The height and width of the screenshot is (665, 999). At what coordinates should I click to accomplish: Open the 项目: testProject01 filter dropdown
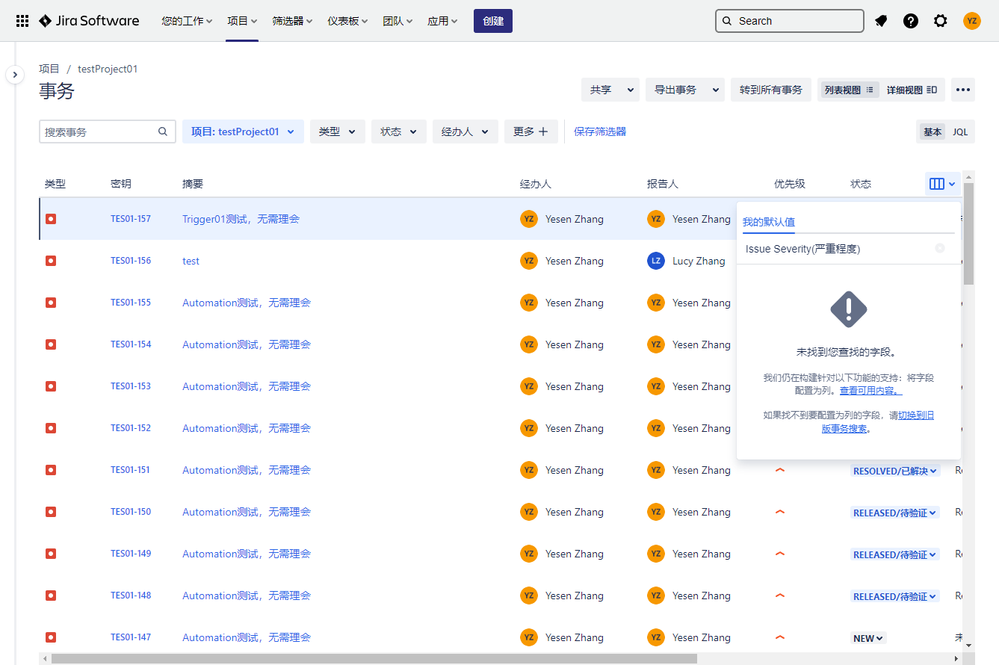[x=242, y=132]
